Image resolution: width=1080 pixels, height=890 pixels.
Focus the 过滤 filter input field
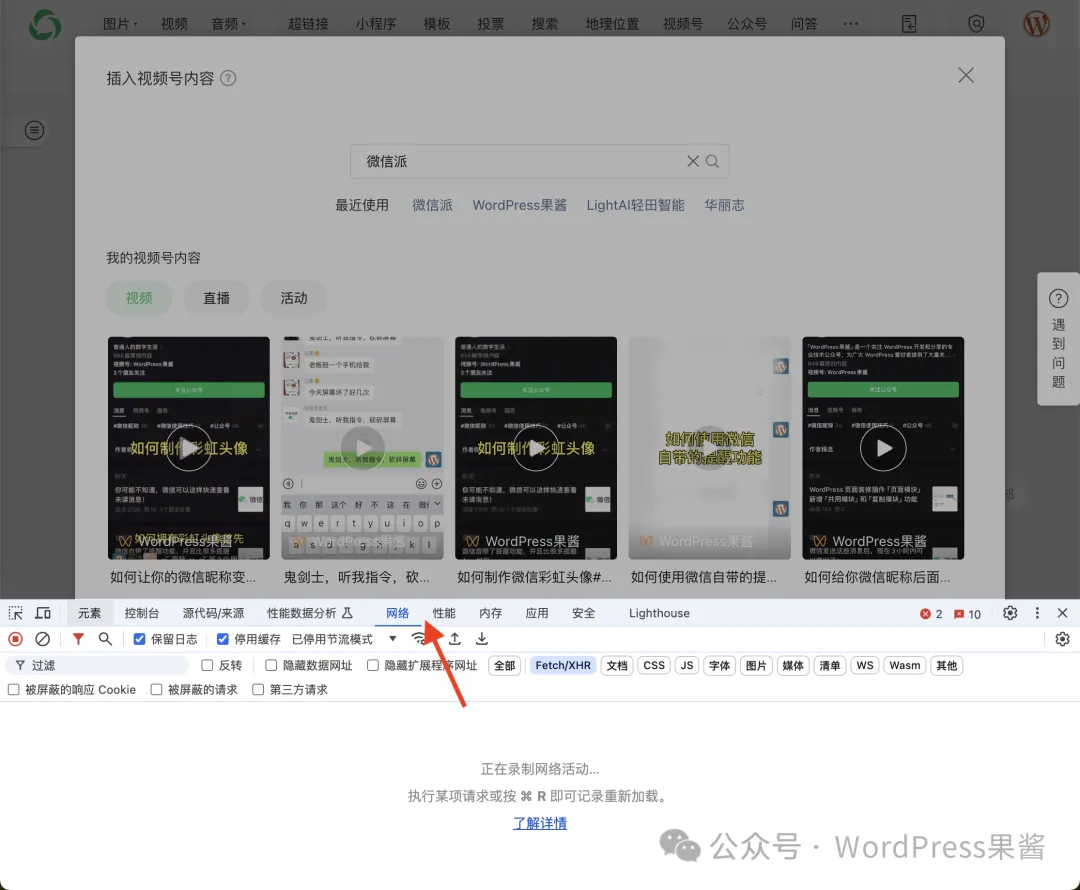(x=98, y=665)
